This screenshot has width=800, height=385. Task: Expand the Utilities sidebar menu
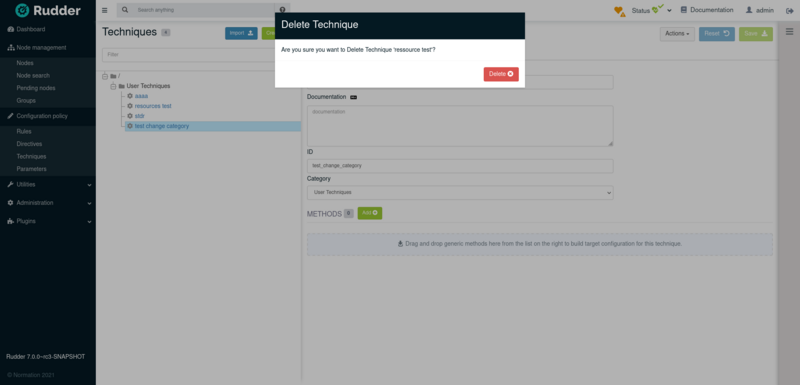pos(48,185)
